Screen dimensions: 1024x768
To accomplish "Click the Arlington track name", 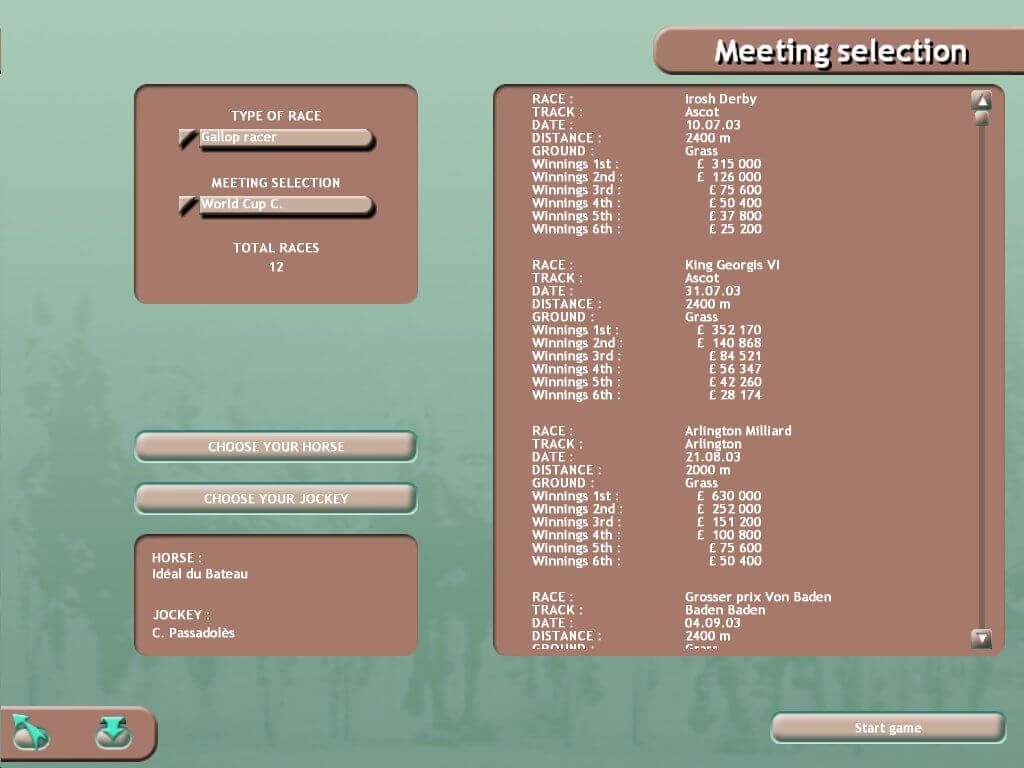I will coord(713,444).
